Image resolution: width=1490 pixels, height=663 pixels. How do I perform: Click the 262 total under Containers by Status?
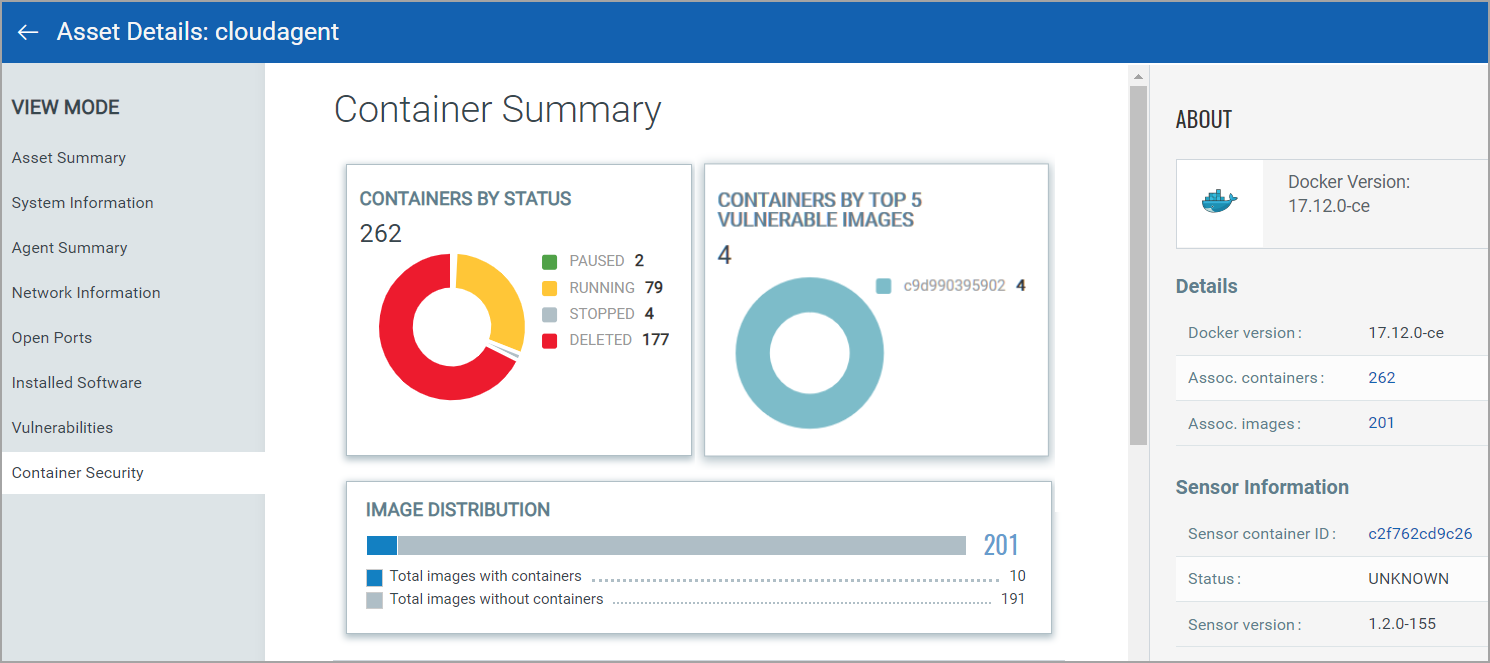(x=381, y=233)
